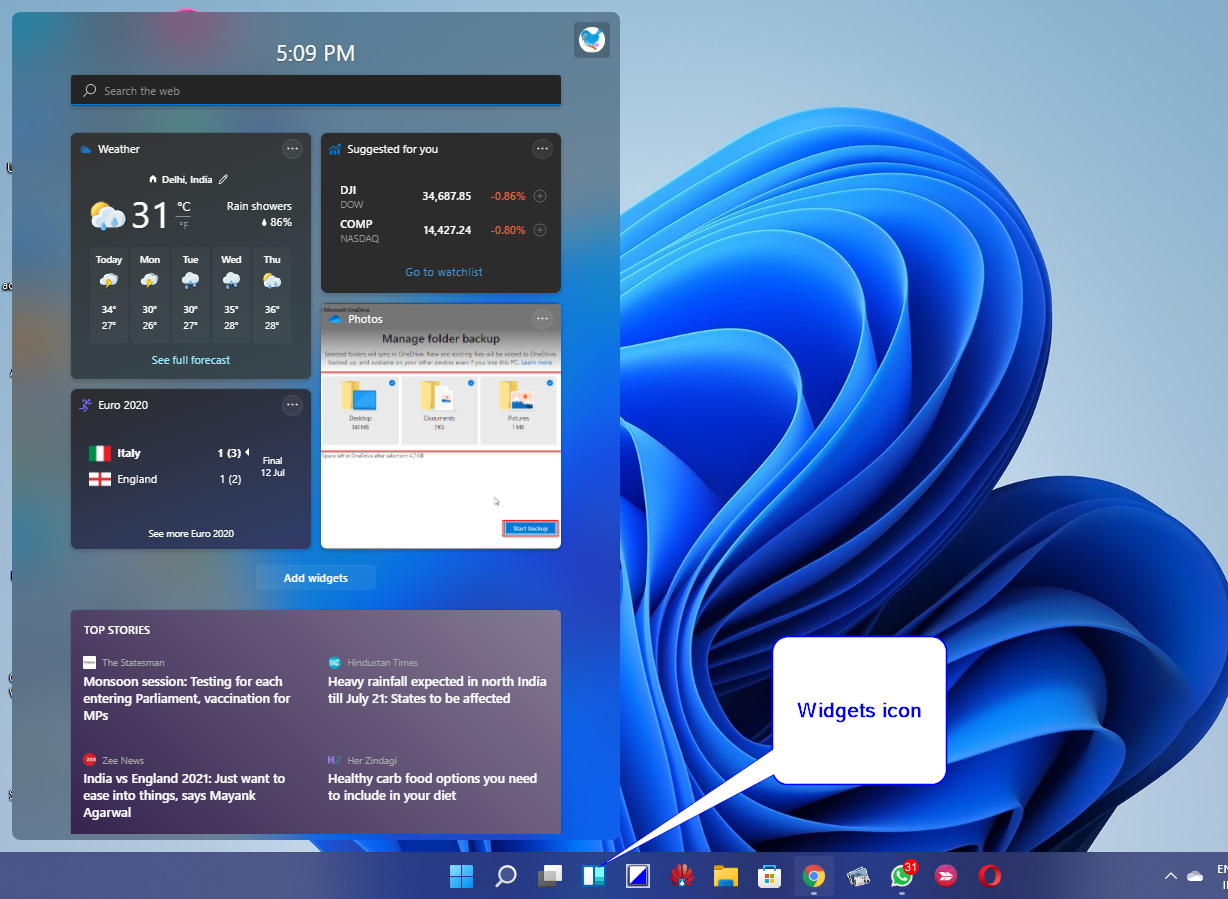Open the pink round app on taskbar

(x=945, y=876)
